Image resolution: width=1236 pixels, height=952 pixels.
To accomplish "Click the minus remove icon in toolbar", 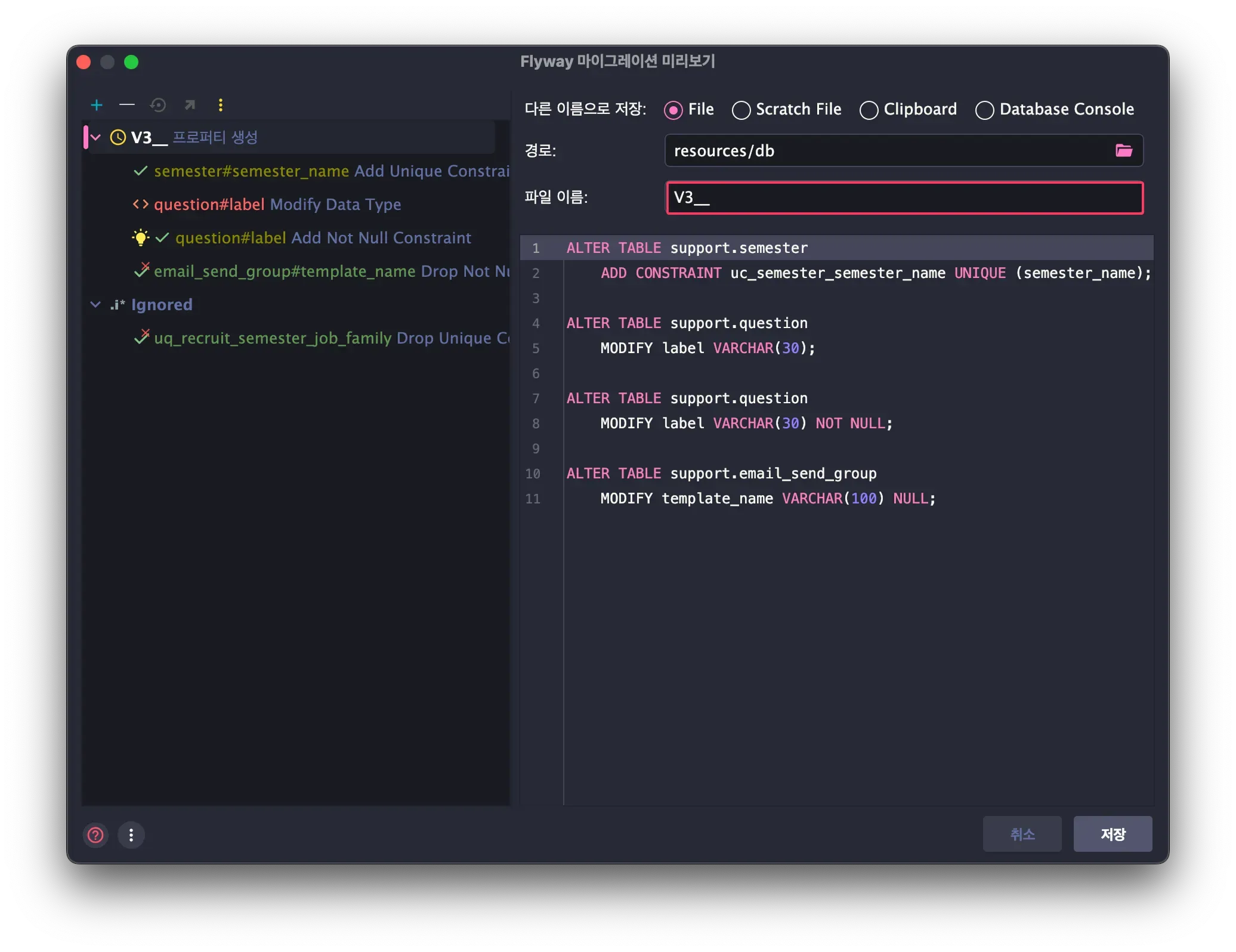I will coord(127,106).
